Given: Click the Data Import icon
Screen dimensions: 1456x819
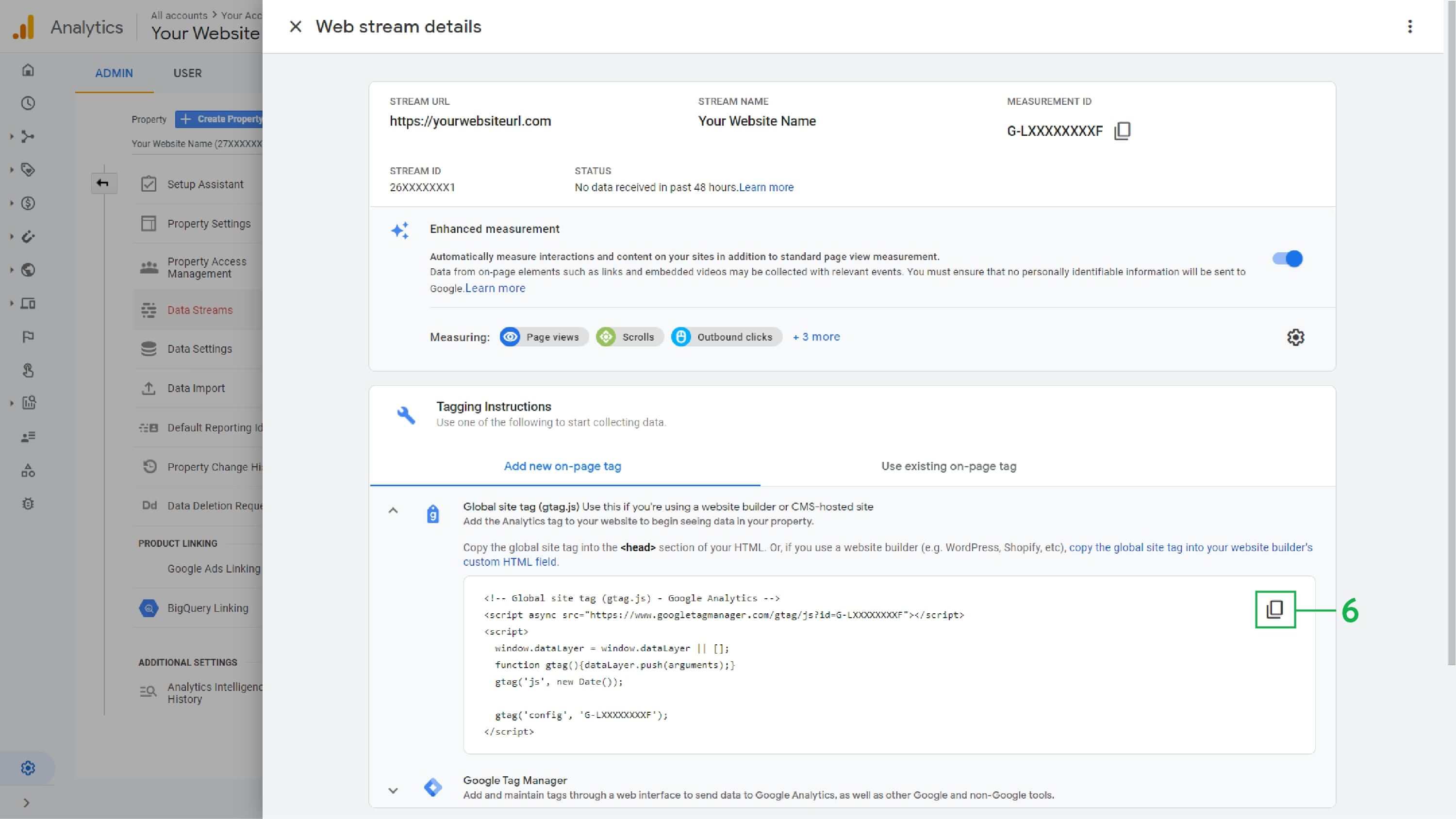Looking at the screenshot, I should (x=148, y=388).
